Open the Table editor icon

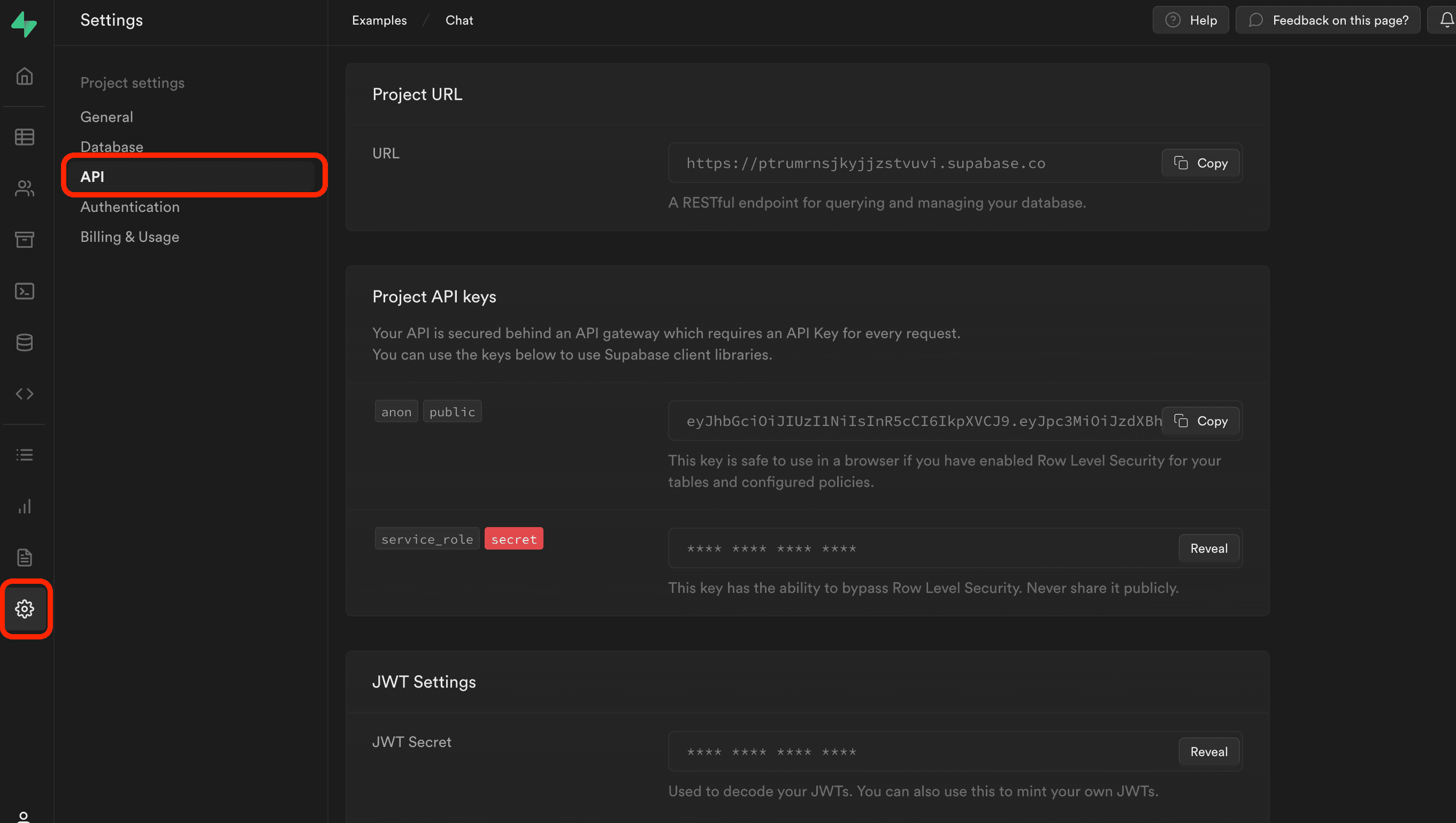pos(24,137)
